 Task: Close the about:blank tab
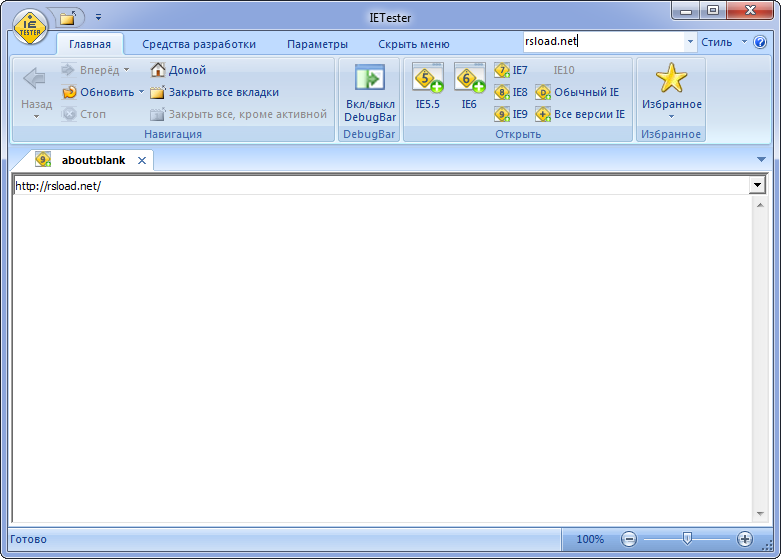pos(142,160)
